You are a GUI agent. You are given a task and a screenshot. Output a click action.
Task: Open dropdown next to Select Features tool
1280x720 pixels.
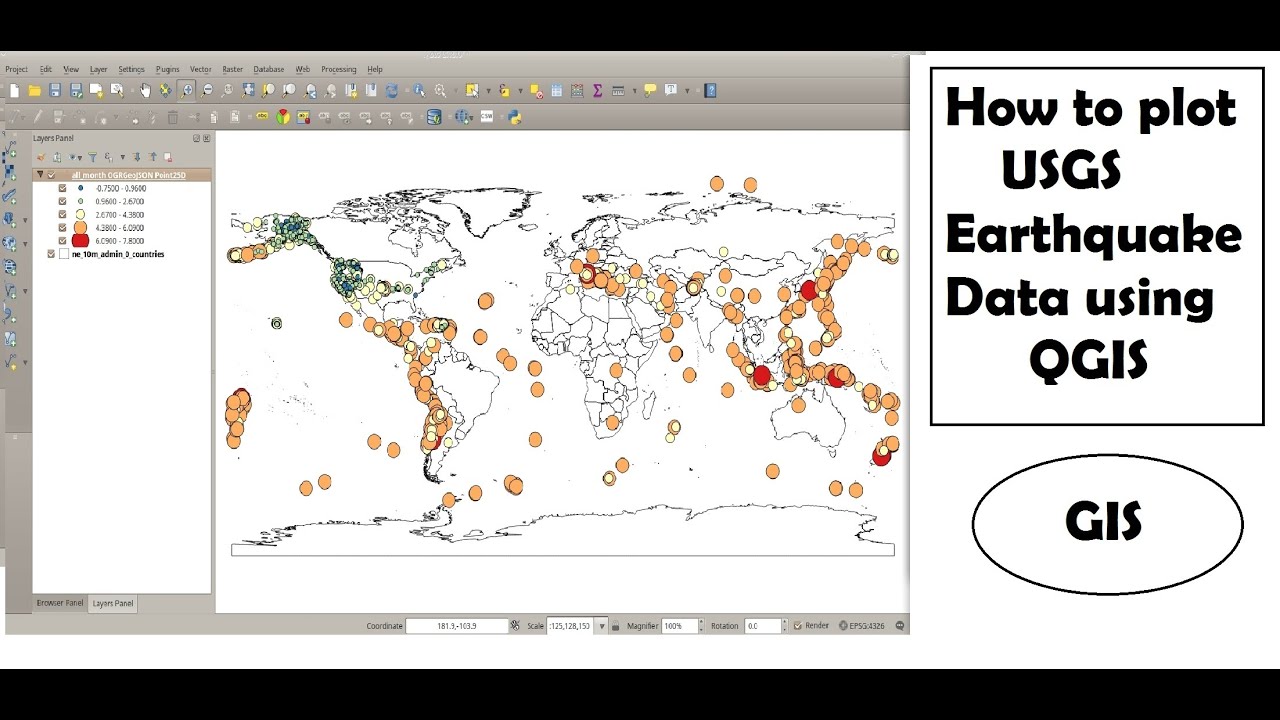pyautogui.click(x=488, y=91)
